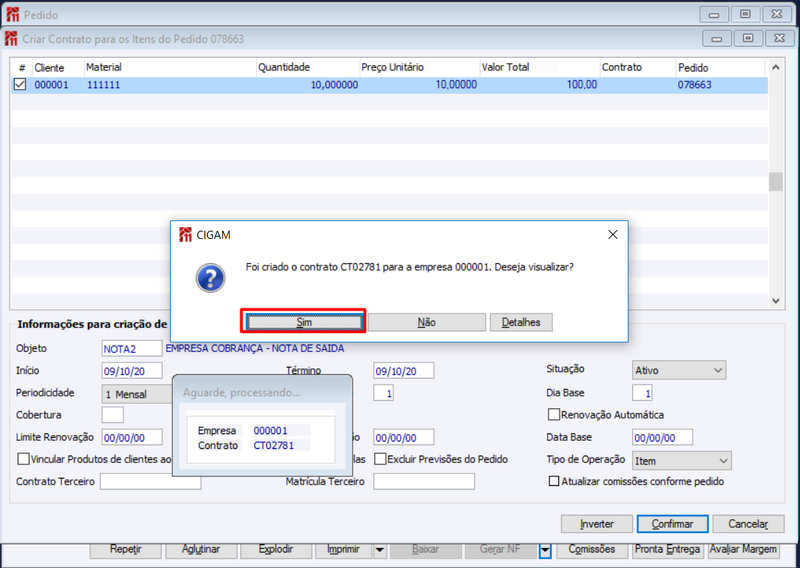Click the Limite Renovação date field
Image resolution: width=800 pixels, height=568 pixels.
132,437
